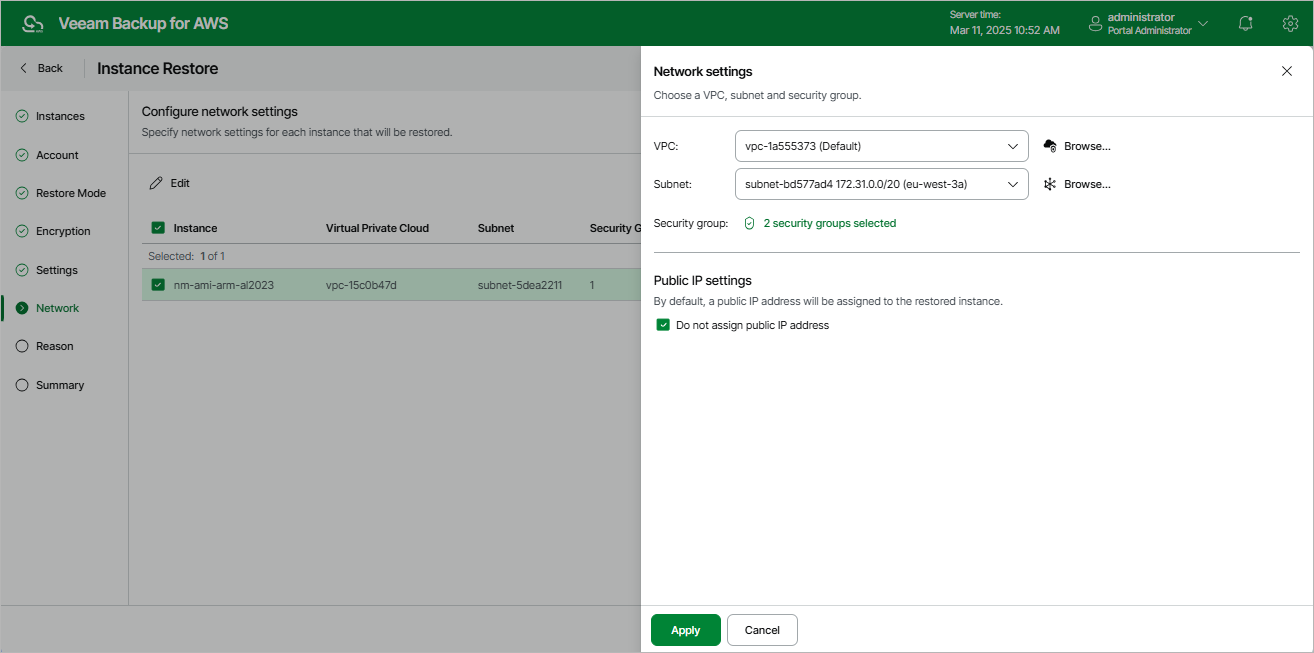The width and height of the screenshot is (1314, 653).
Task: Open the 2 security groups selected link
Action: (829, 223)
